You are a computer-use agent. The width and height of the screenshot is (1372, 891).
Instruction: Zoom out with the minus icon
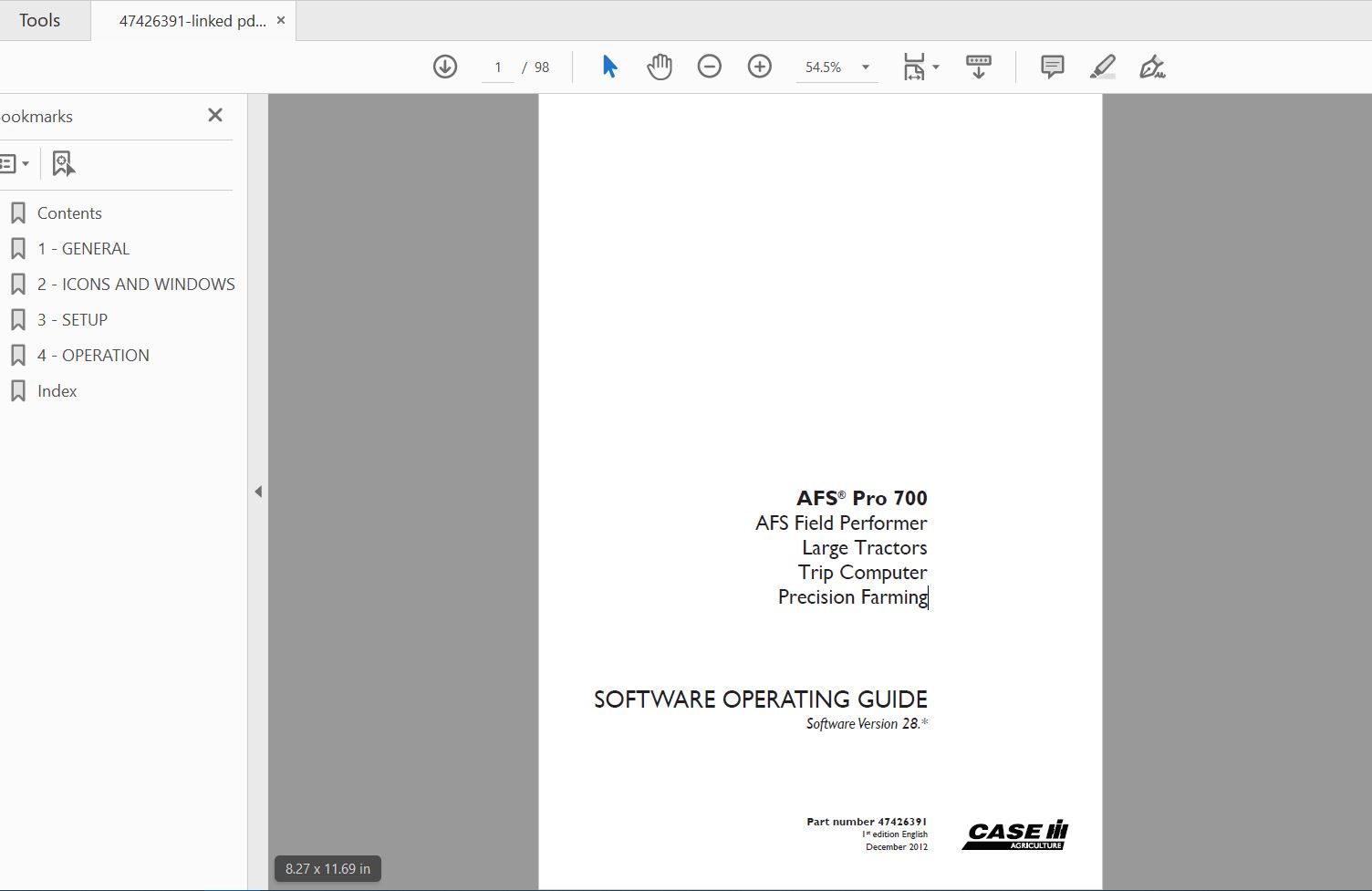pyautogui.click(x=710, y=67)
